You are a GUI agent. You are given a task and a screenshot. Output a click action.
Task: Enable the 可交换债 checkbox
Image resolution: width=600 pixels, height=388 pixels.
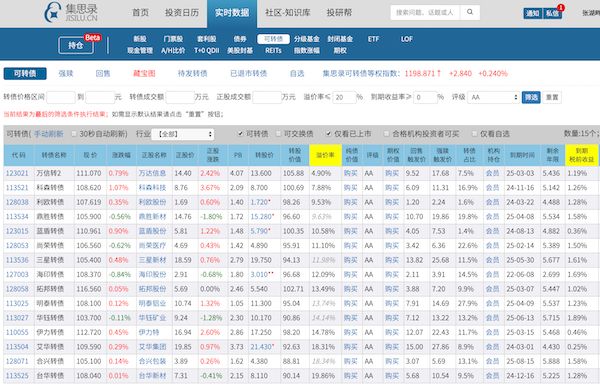(279, 134)
